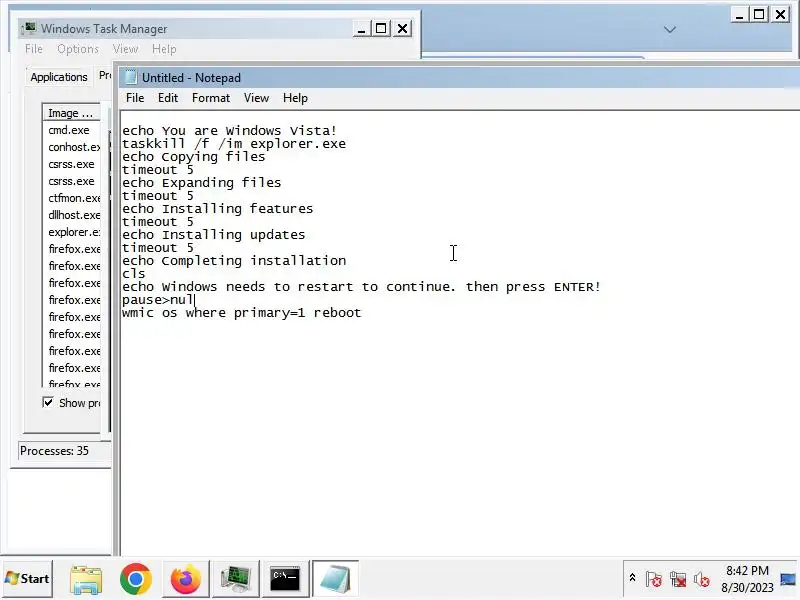Select conhost.exe in the process list
This screenshot has width=800, height=600.
tap(72, 147)
